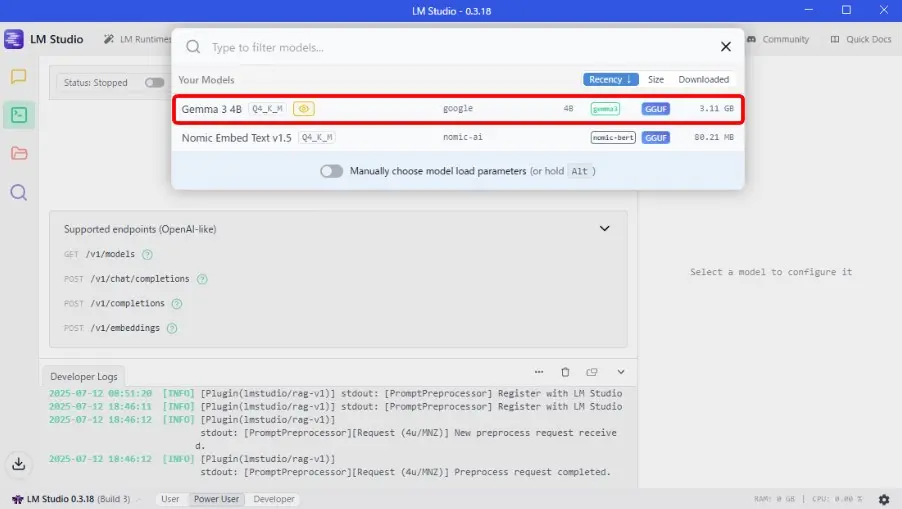Clear Developer Logs with trash icon

point(565,372)
